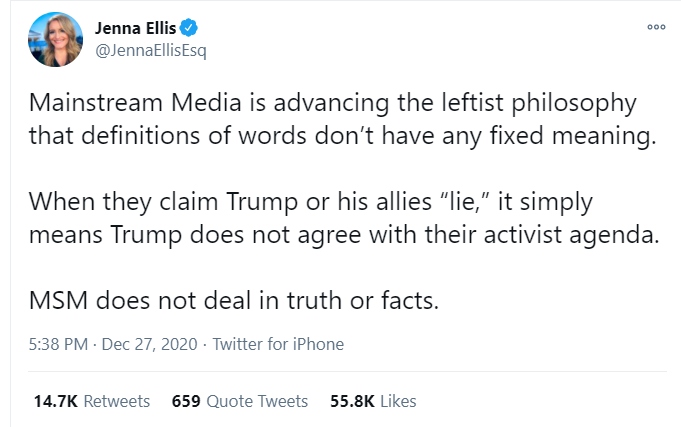View the 14.7K Retweets list
The width and height of the screenshot is (681, 427).
point(91,401)
